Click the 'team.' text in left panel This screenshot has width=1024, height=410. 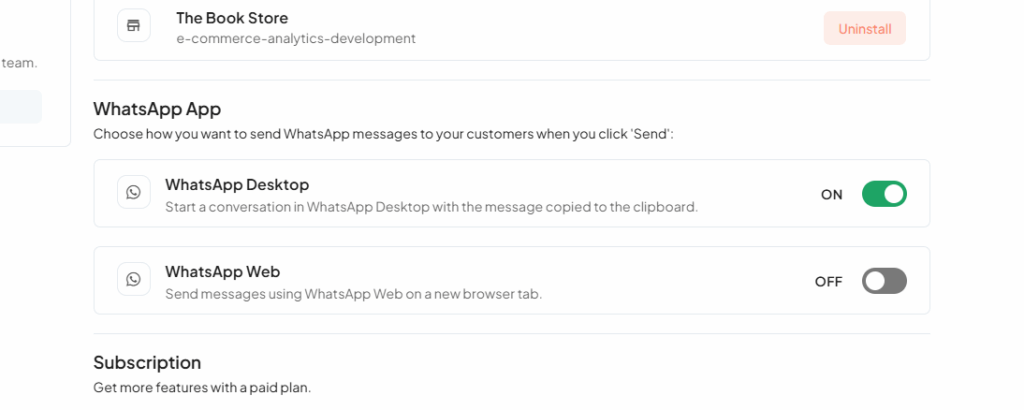19,62
